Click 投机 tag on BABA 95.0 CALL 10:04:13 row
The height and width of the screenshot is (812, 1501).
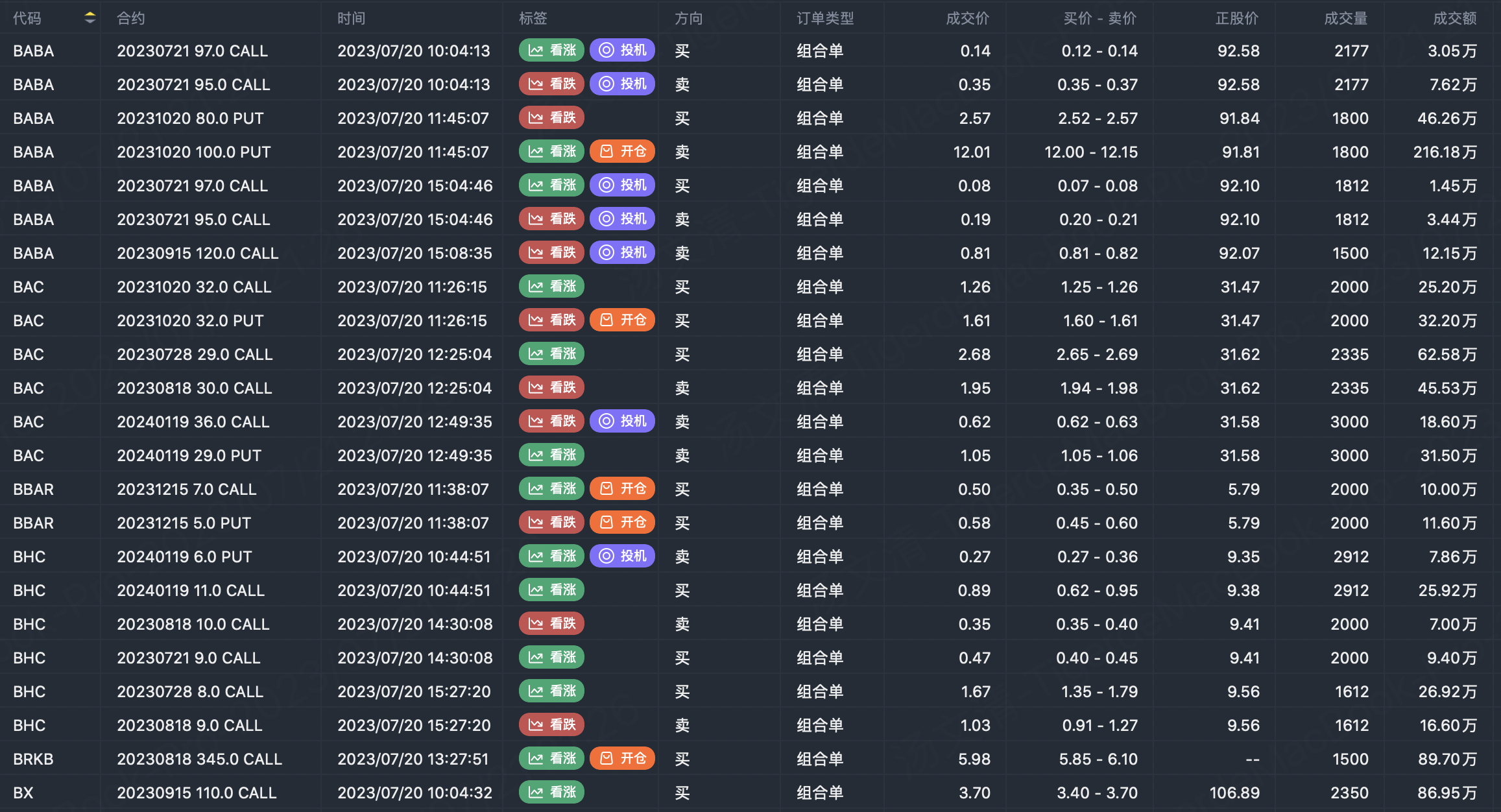click(x=622, y=84)
